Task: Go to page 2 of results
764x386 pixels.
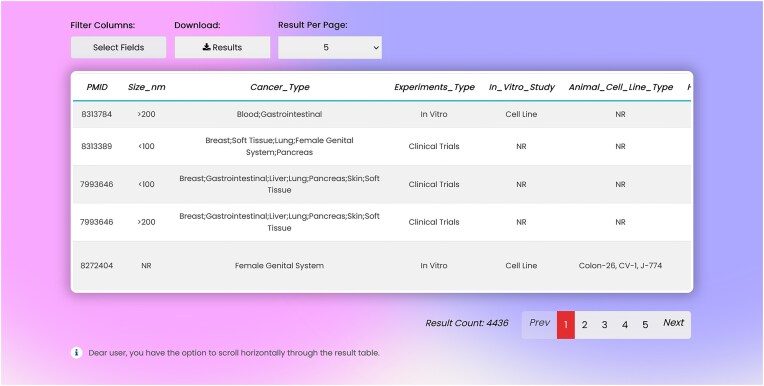Action: click(x=584, y=325)
